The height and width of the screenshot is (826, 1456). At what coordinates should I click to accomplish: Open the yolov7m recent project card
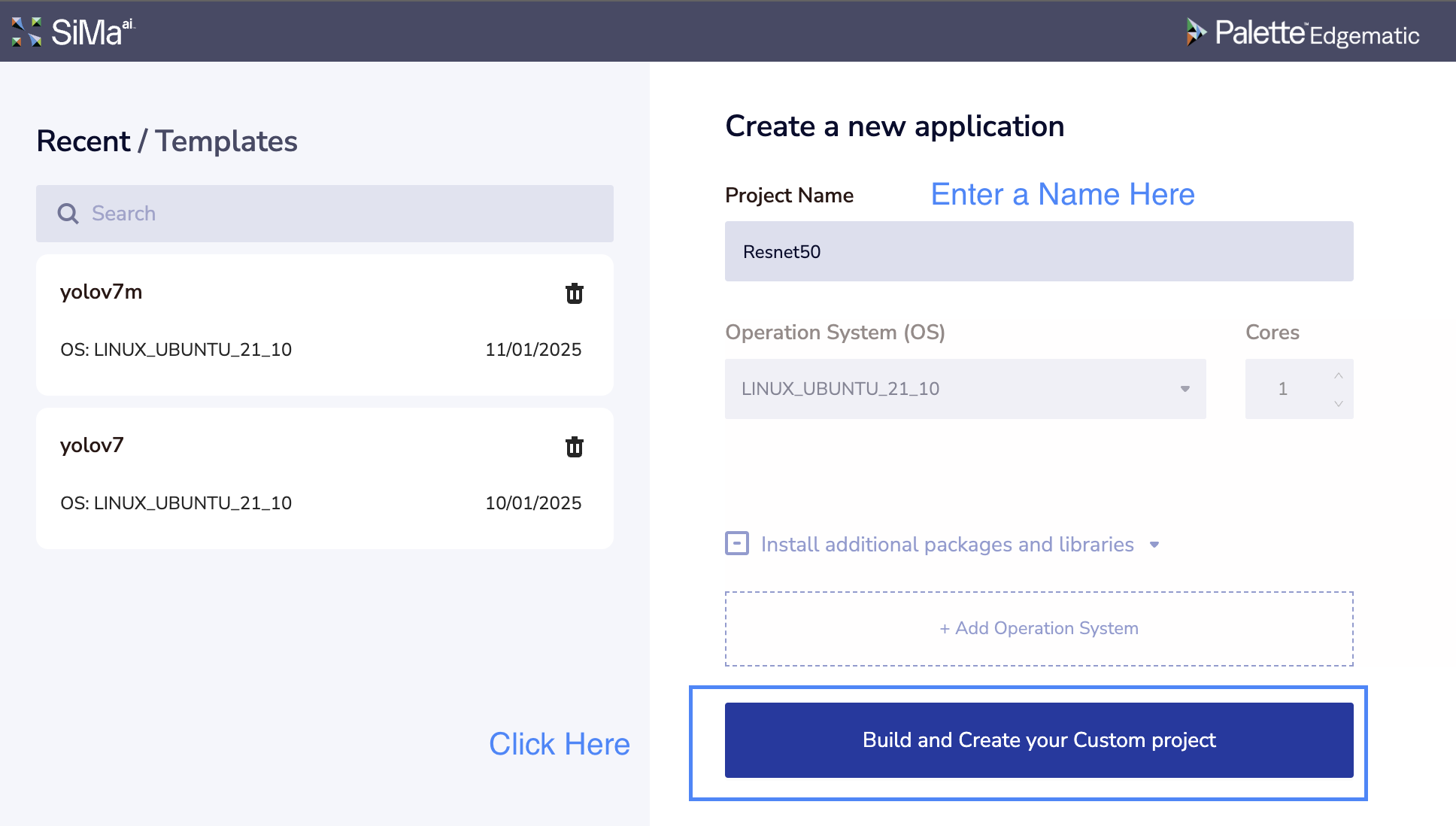(x=301, y=323)
